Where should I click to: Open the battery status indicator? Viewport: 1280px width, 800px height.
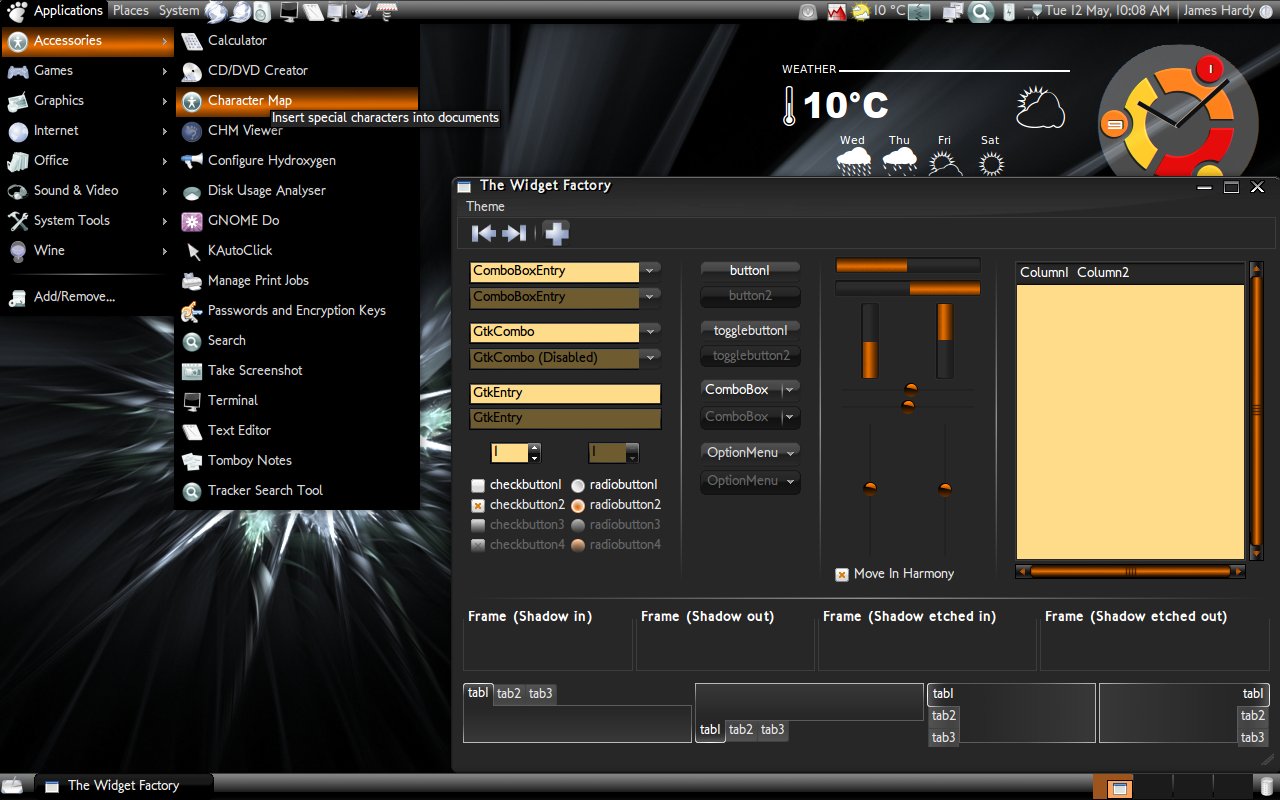(x=1009, y=12)
